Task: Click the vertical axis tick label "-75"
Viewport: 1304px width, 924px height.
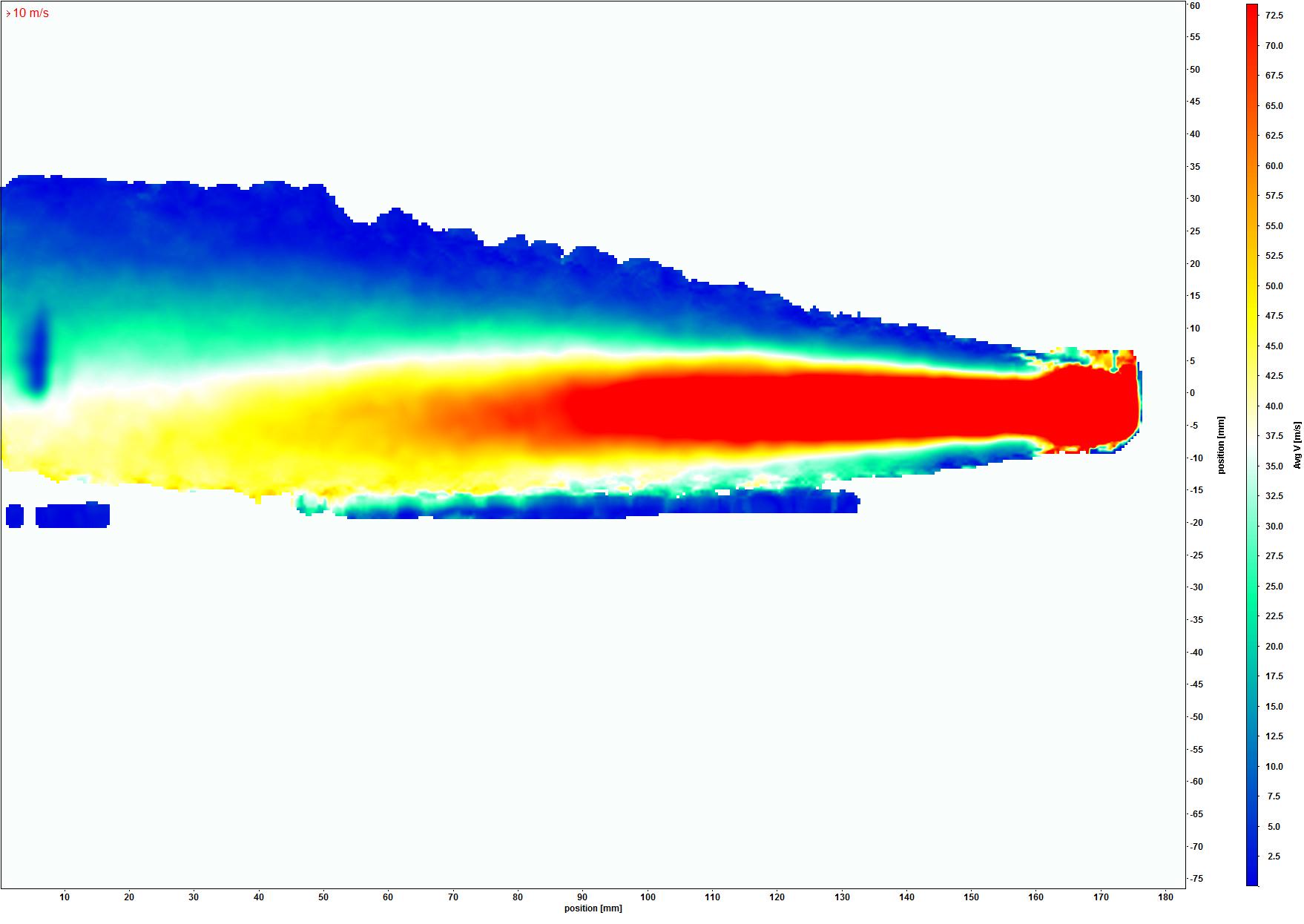Action: point(1196,879)
